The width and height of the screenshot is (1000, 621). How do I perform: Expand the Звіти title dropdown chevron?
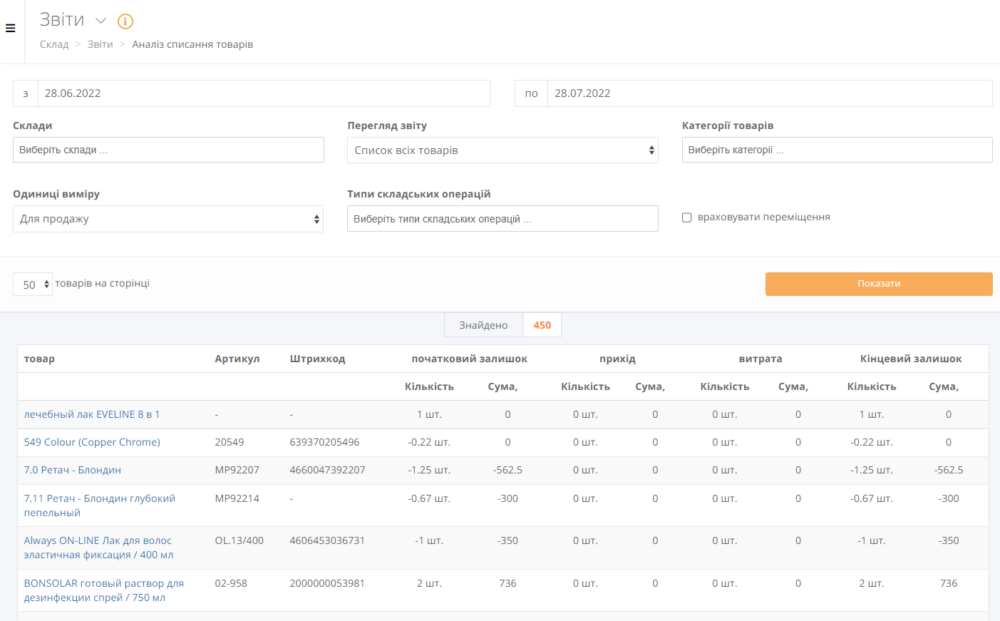[100, 21]
